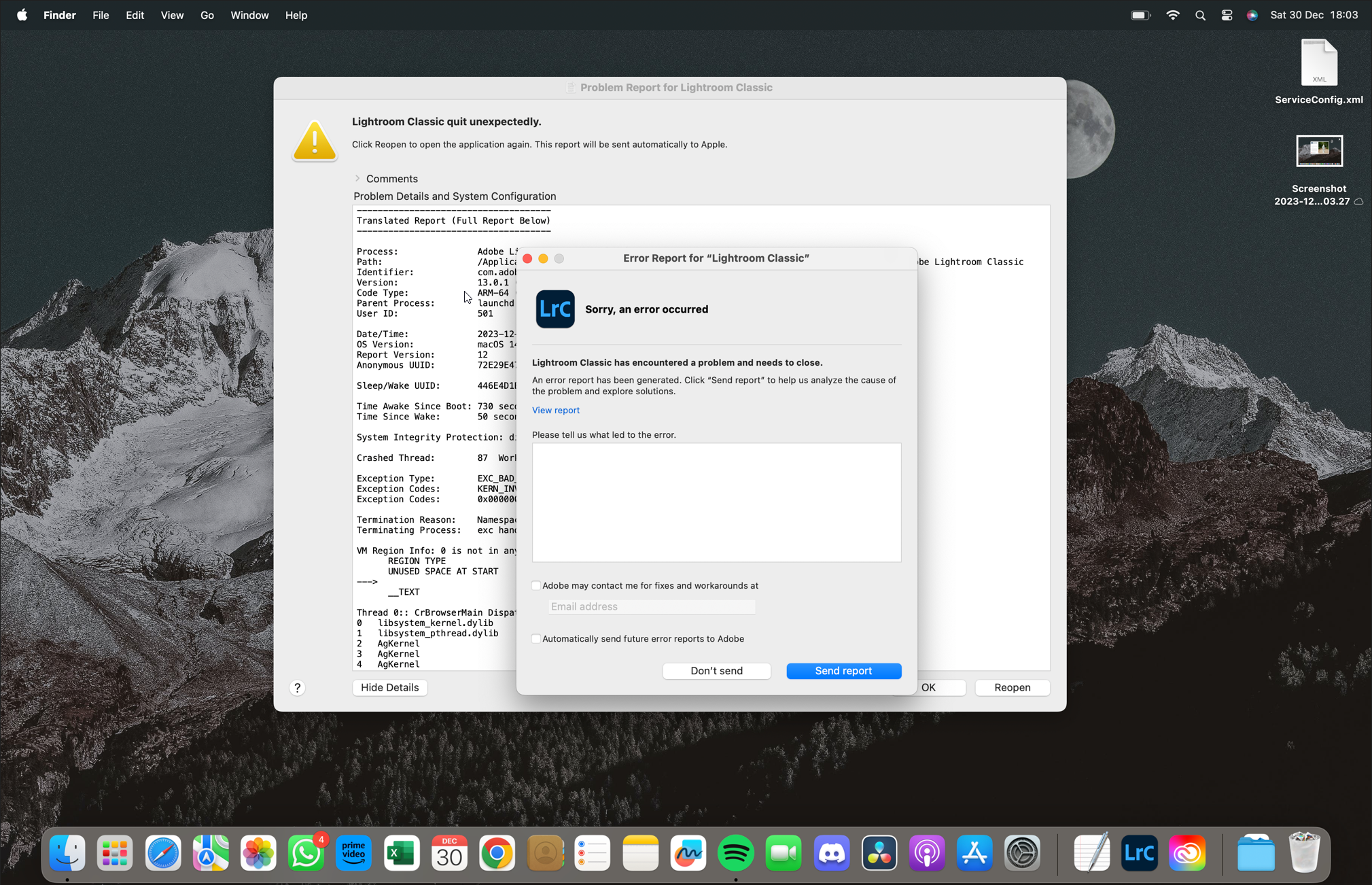This screenshot has width=1372, height=885.
Task: Open the Window menu
Action: click(249, 15)
